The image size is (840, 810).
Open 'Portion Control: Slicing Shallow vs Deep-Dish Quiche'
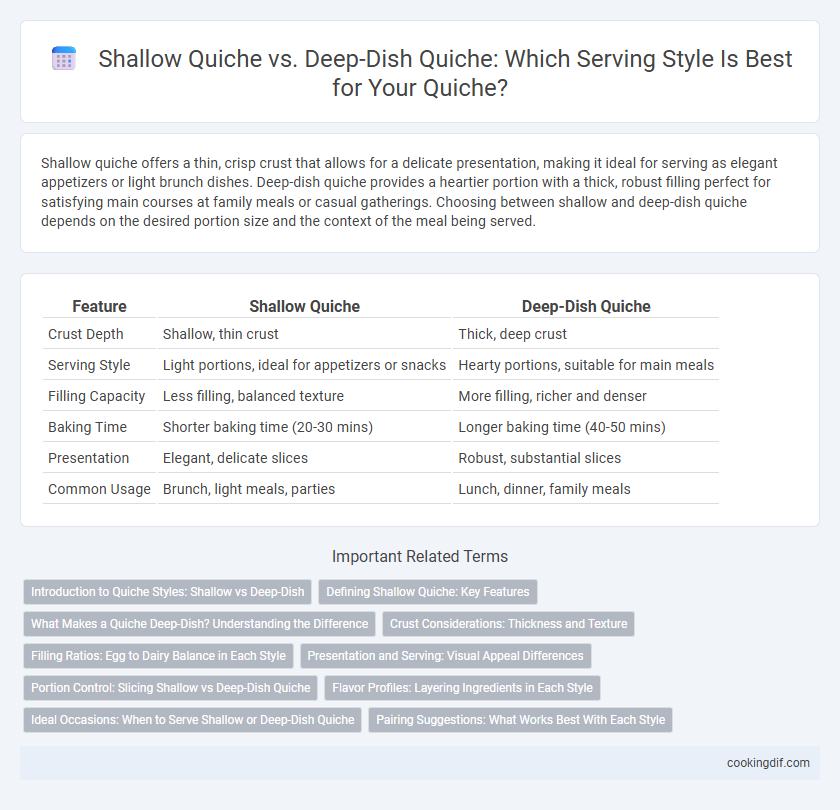pos(170,688)
